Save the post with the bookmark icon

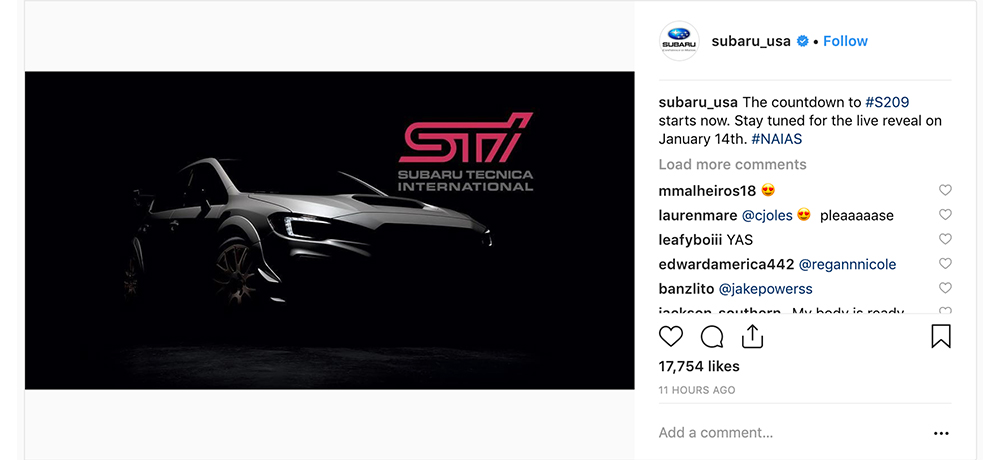[941, 336]
